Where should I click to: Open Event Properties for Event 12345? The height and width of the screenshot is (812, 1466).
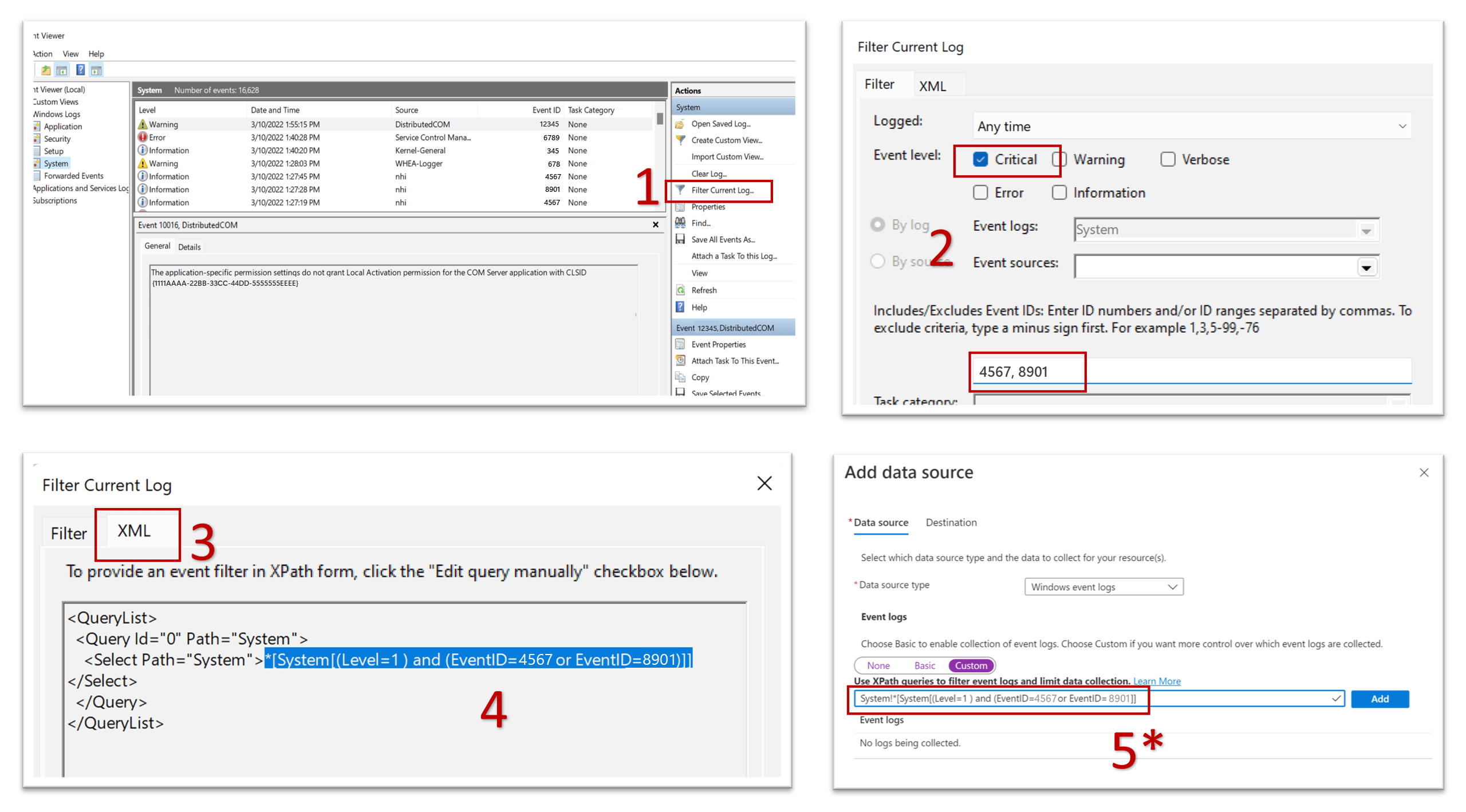click(x=717, y=344)
